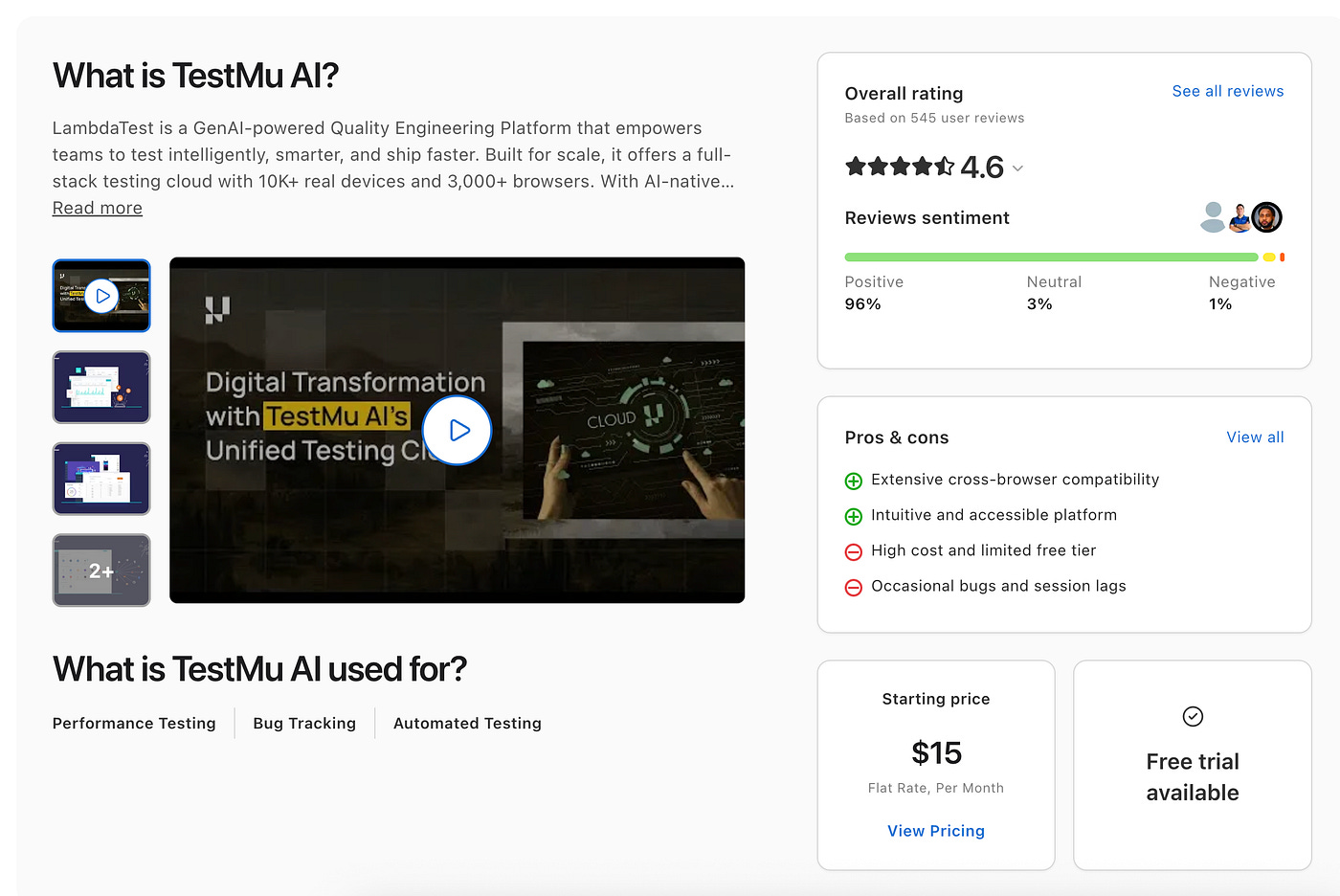This screenshot has height=896, width=1340.
Task: Click the green positive sentiment bar
Action: tap(1051, 258)
